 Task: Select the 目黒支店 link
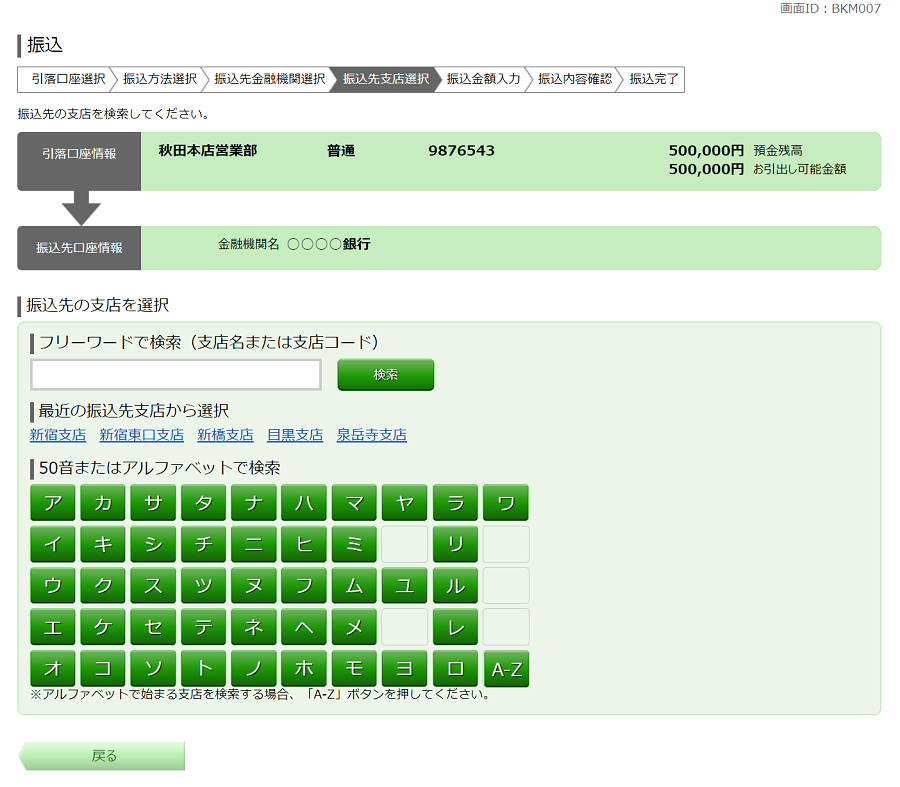[x=295, y=435]
